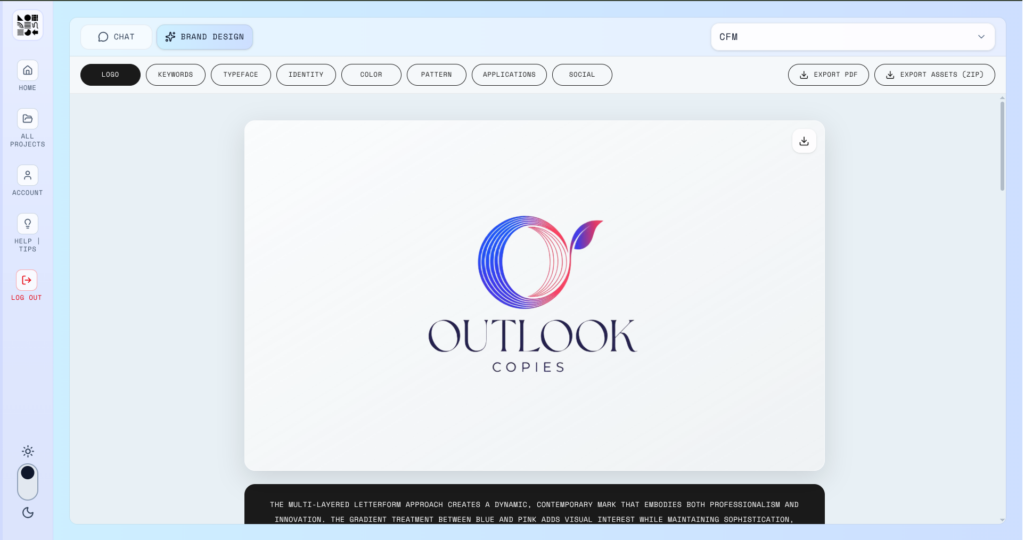Open Help and Tips lightbulb icon

tap(27, 224)
